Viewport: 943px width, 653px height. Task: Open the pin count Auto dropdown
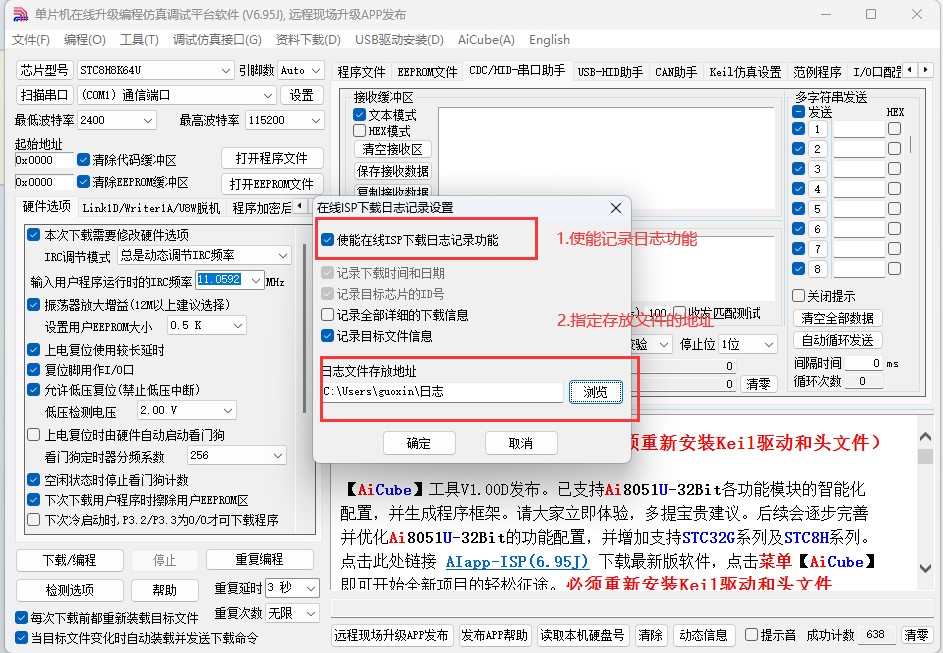point(301,70)
